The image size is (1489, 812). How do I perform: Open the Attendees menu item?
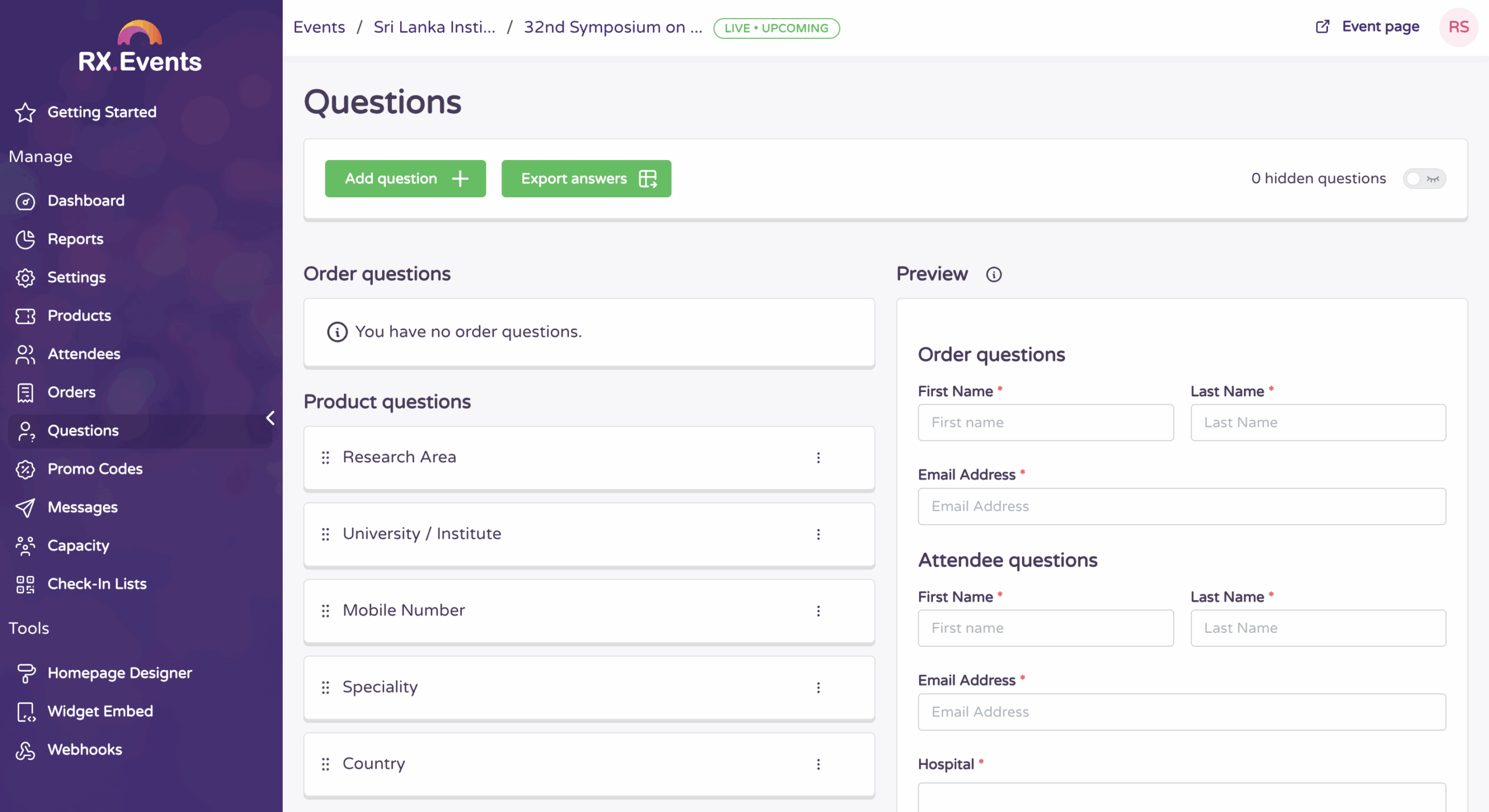[x=84, y=354]
